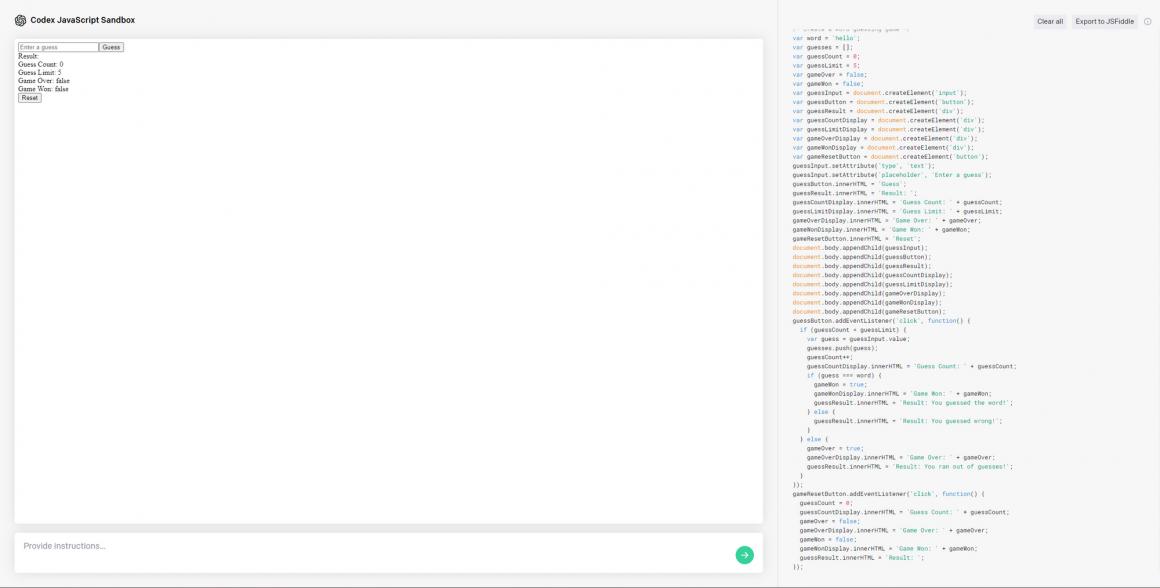Click the info icon beside Export to JSFiddle

tap(1147, 21)
